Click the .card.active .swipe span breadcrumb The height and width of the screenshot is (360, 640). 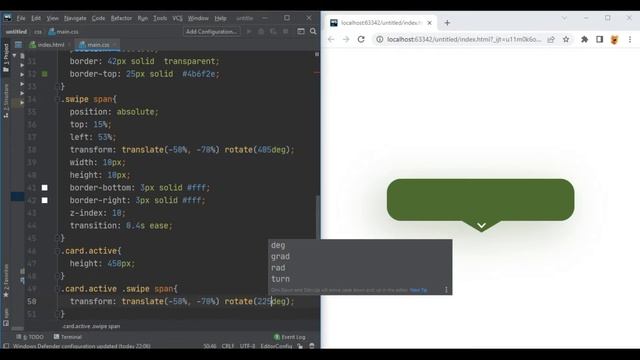click(x=91, y=326)
